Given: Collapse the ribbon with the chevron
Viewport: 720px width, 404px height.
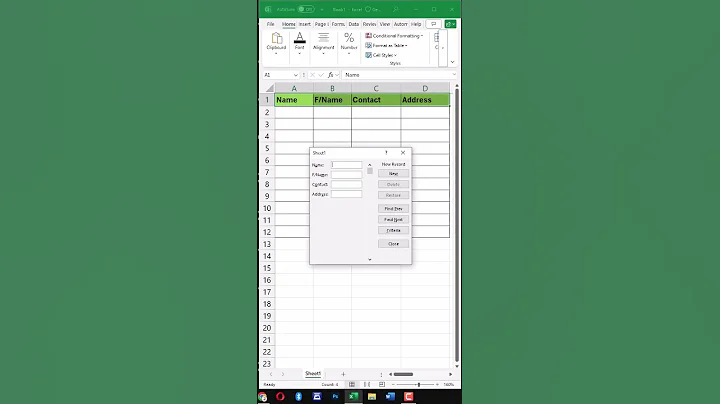Looking at the screenshot, I should pos(452,62).
